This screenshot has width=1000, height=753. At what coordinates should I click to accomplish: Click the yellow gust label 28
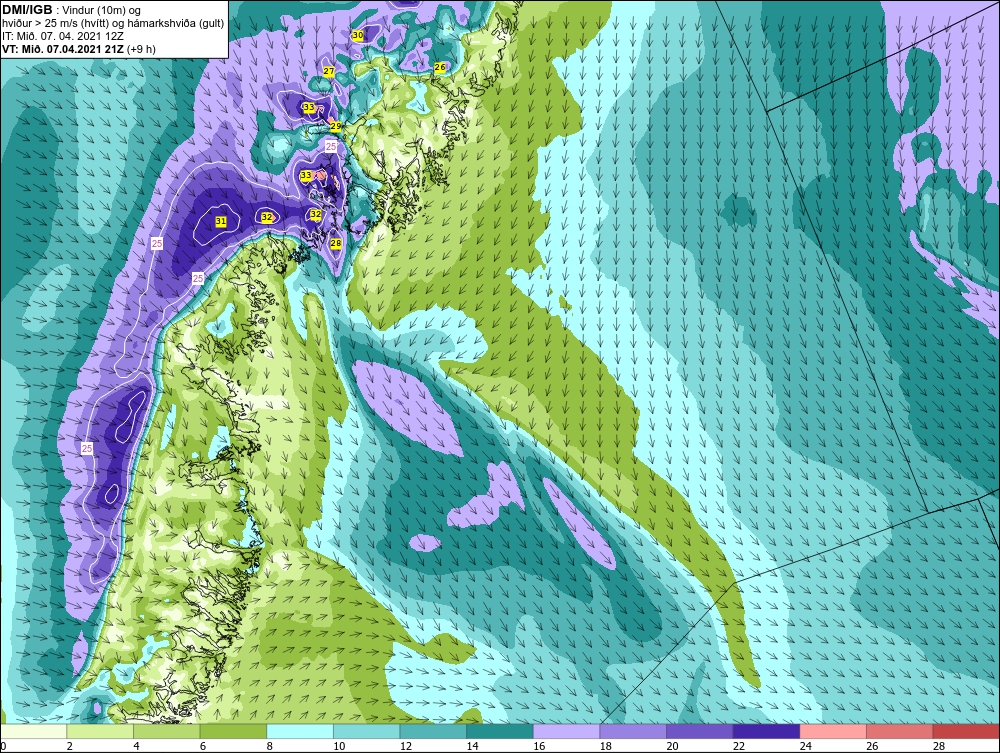click(336, 243)
